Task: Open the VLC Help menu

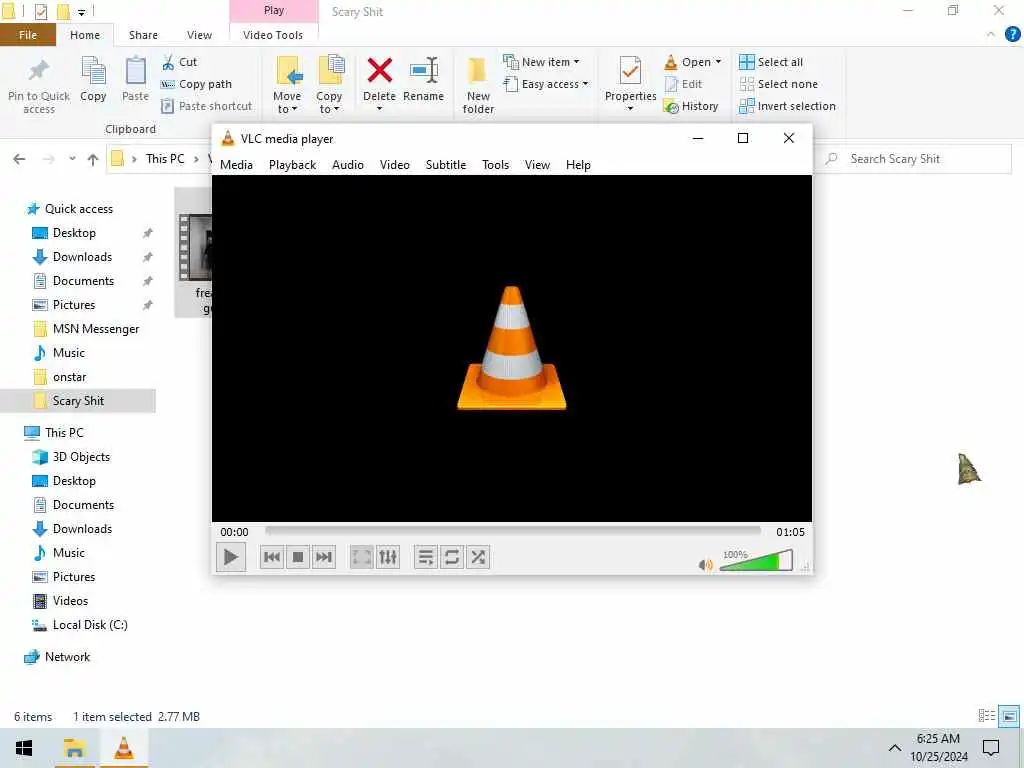Action: (578, 165)
